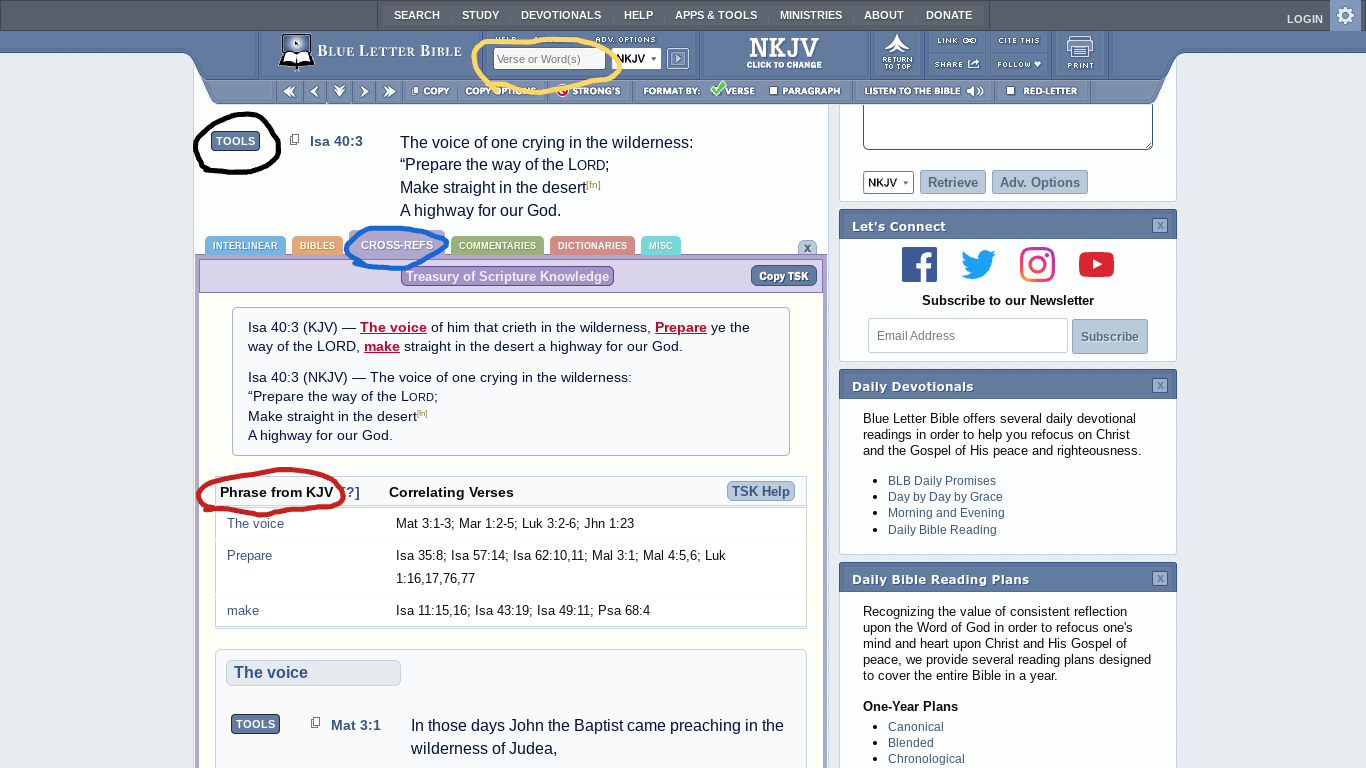Screen dimensions: 1366x768
Task: Toggle the Verse format checkmark
Action: pyautogui.click(x=718, y=90)
